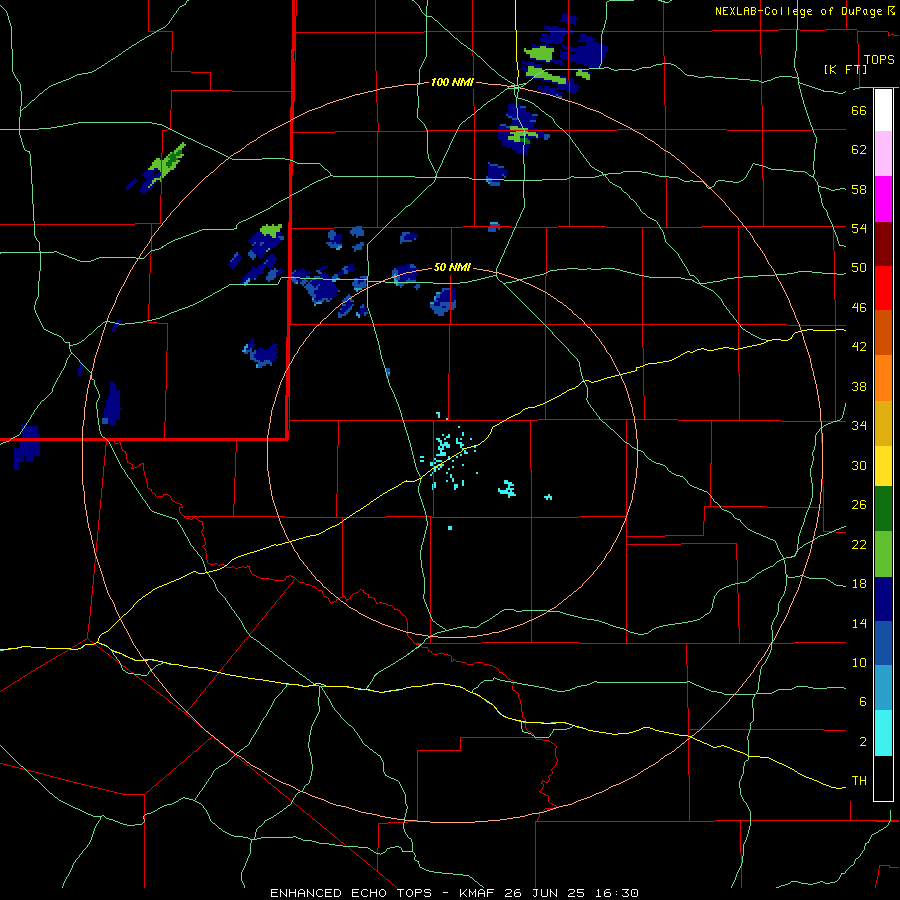Viewport: 900px width, 900px height.
Task: Pick the light blue legend swatch
Action: point(883,688)
